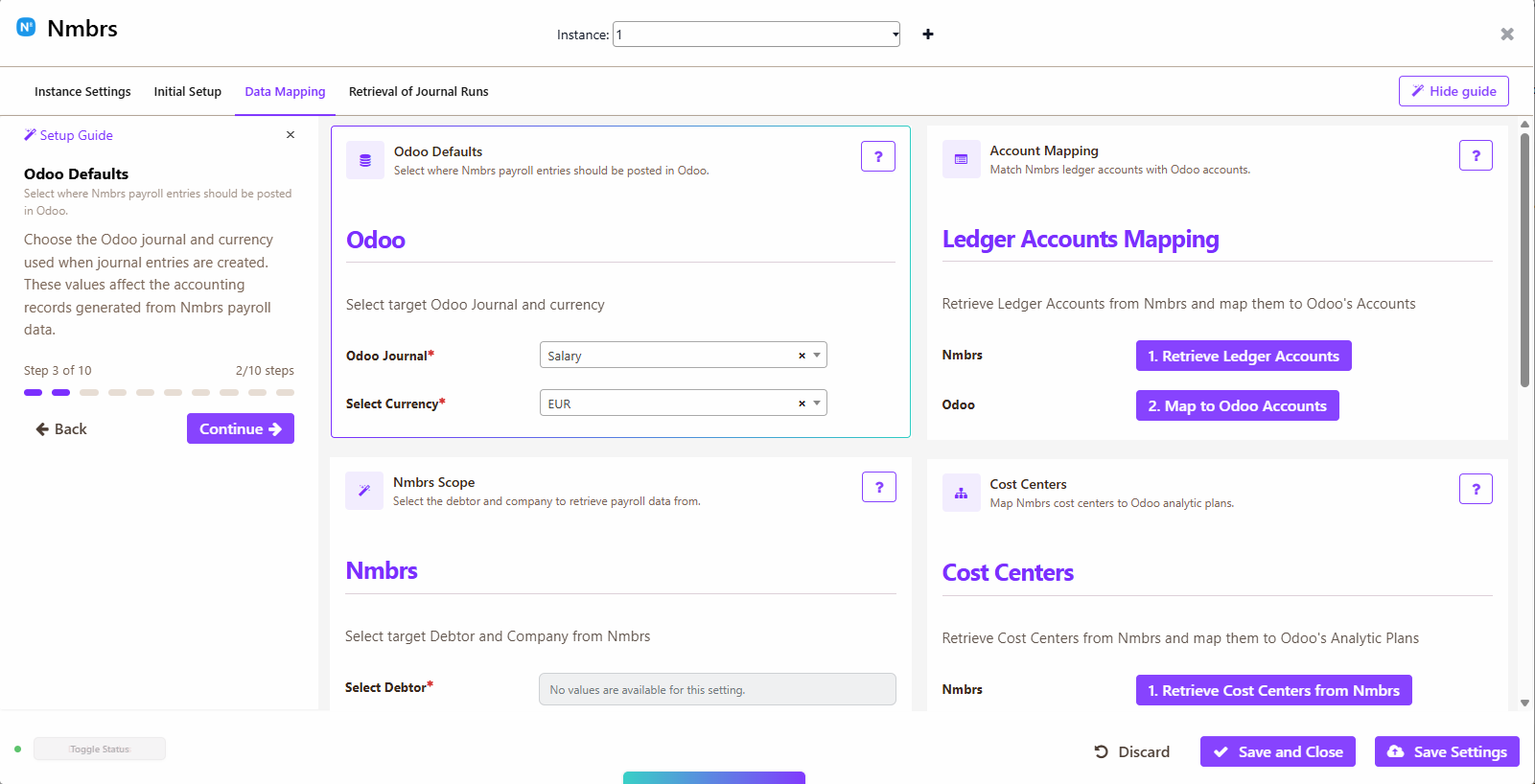Screen dimensions: 1535x784
Task: Click the 'Ledger Accounts Mapping' heading
Action: [x=1081, y=239]
